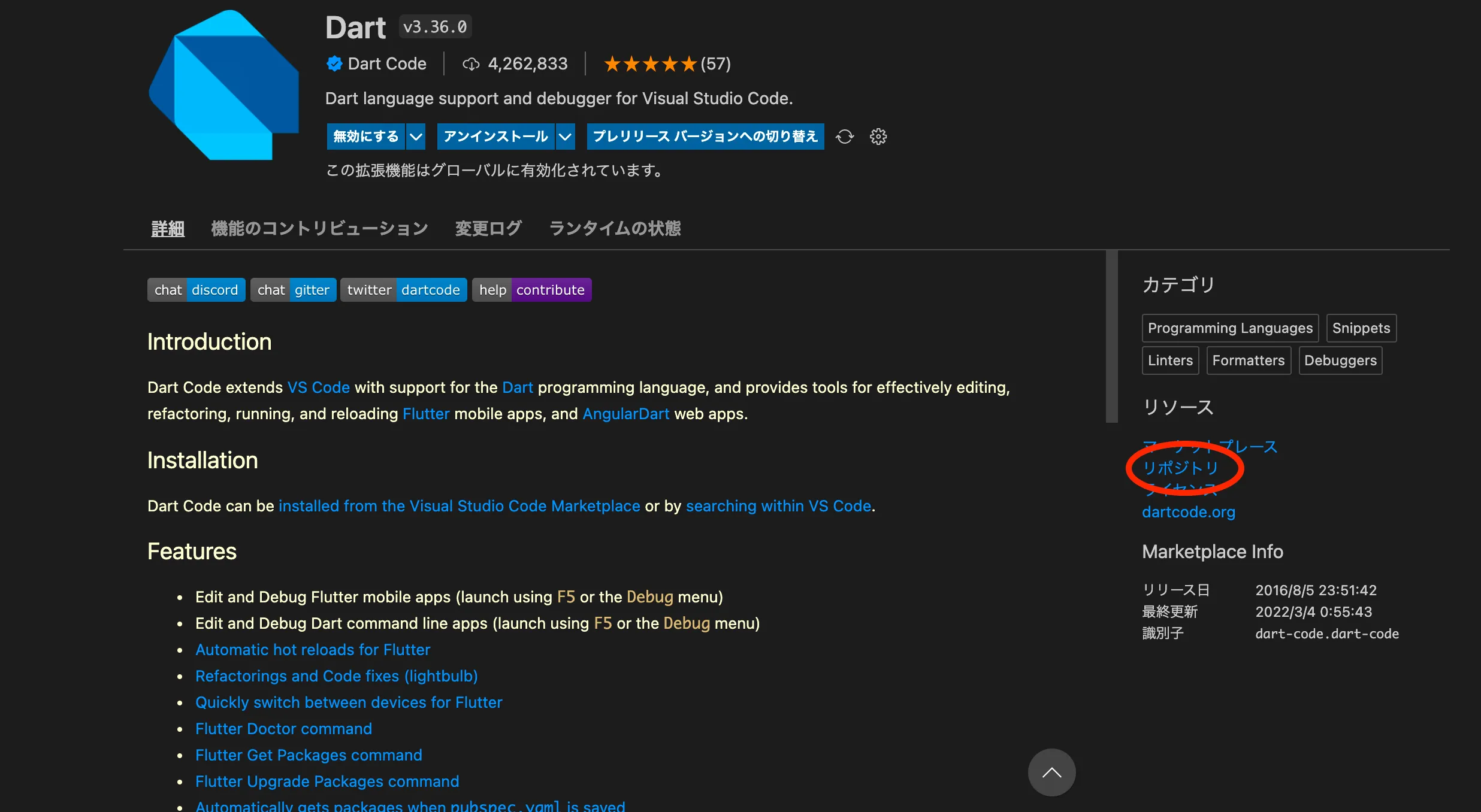Open the circled リポジトリ link
Screen dimensions: 1481x812
[1181, 469]
